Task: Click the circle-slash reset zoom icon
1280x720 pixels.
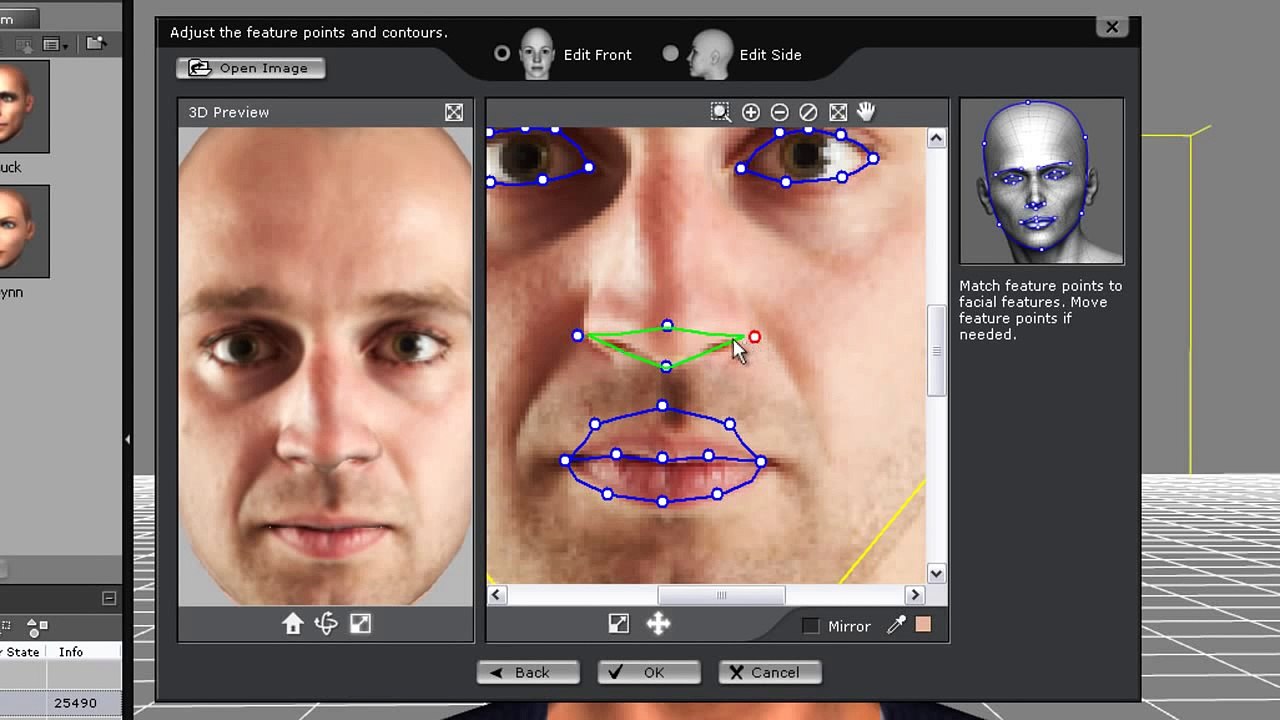Action: [x=808, y=112]
